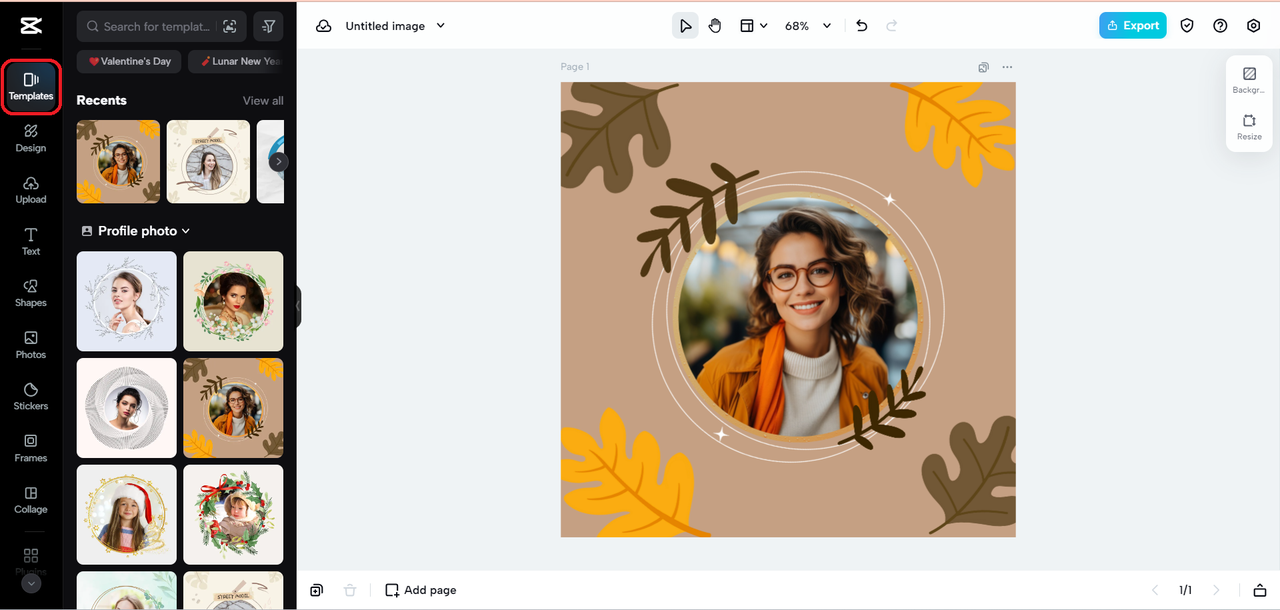Click the image search scan icon
This screenshot has height=610, width=1280.
coord(230,27)
